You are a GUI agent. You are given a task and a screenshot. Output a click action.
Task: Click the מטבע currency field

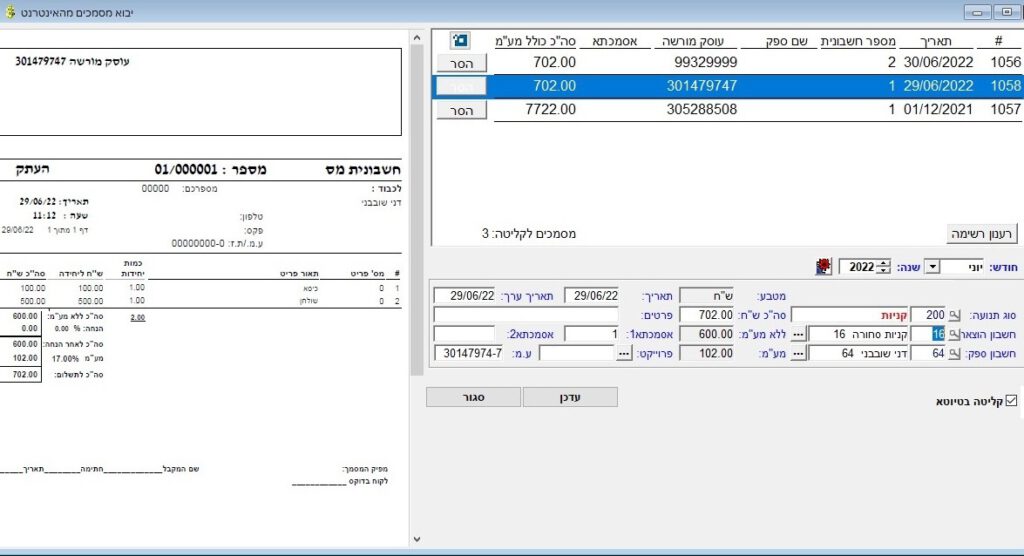pyautogui.click(x=707, y=296)
